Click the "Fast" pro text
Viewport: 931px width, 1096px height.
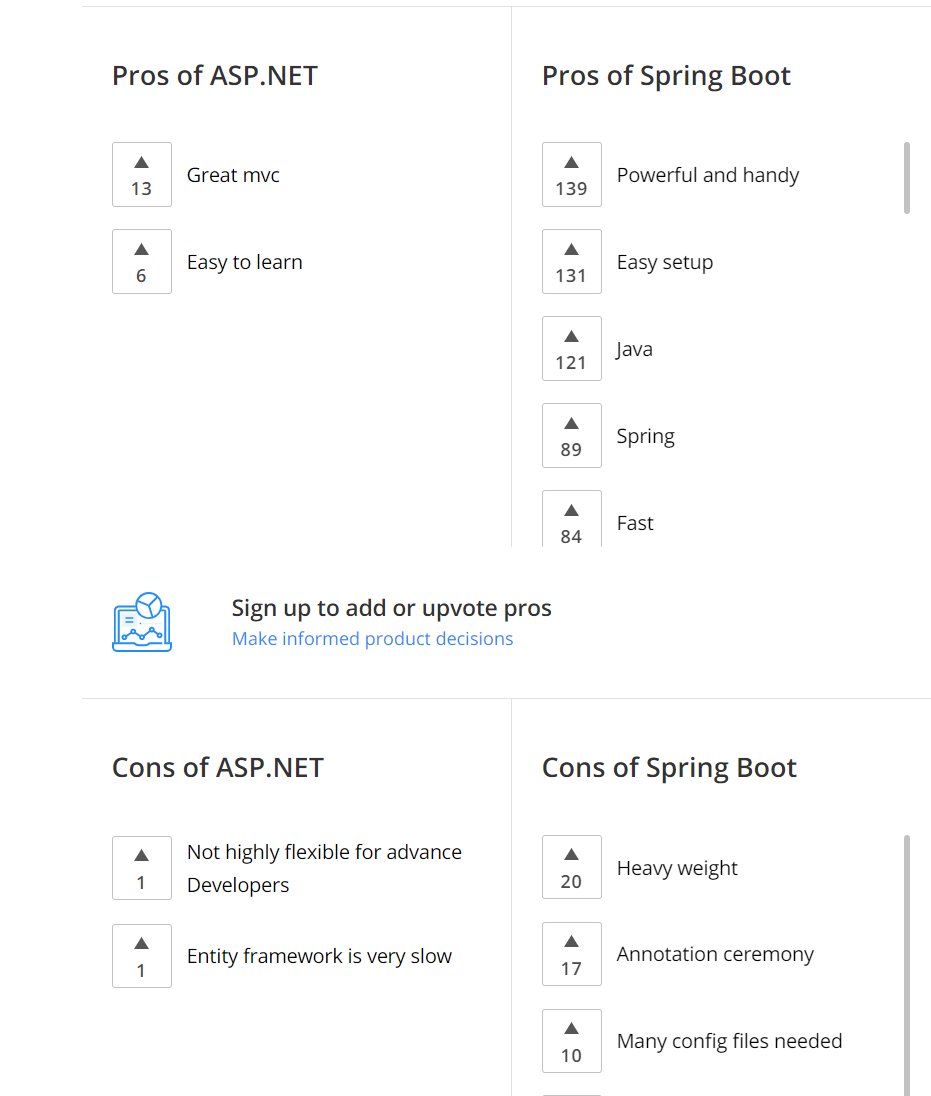(x=635, y=523)
